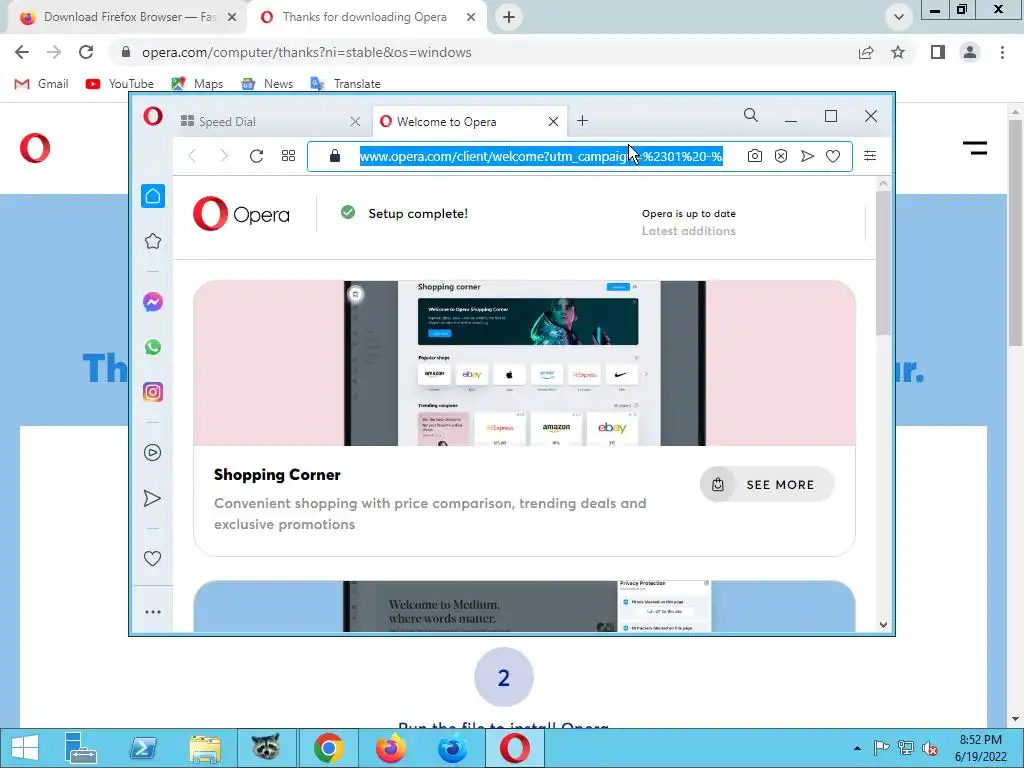Screen dimensions: 1024x768
Task: Open WhatsApp in Opera sidebar
Action: click(x=153, y=347)
